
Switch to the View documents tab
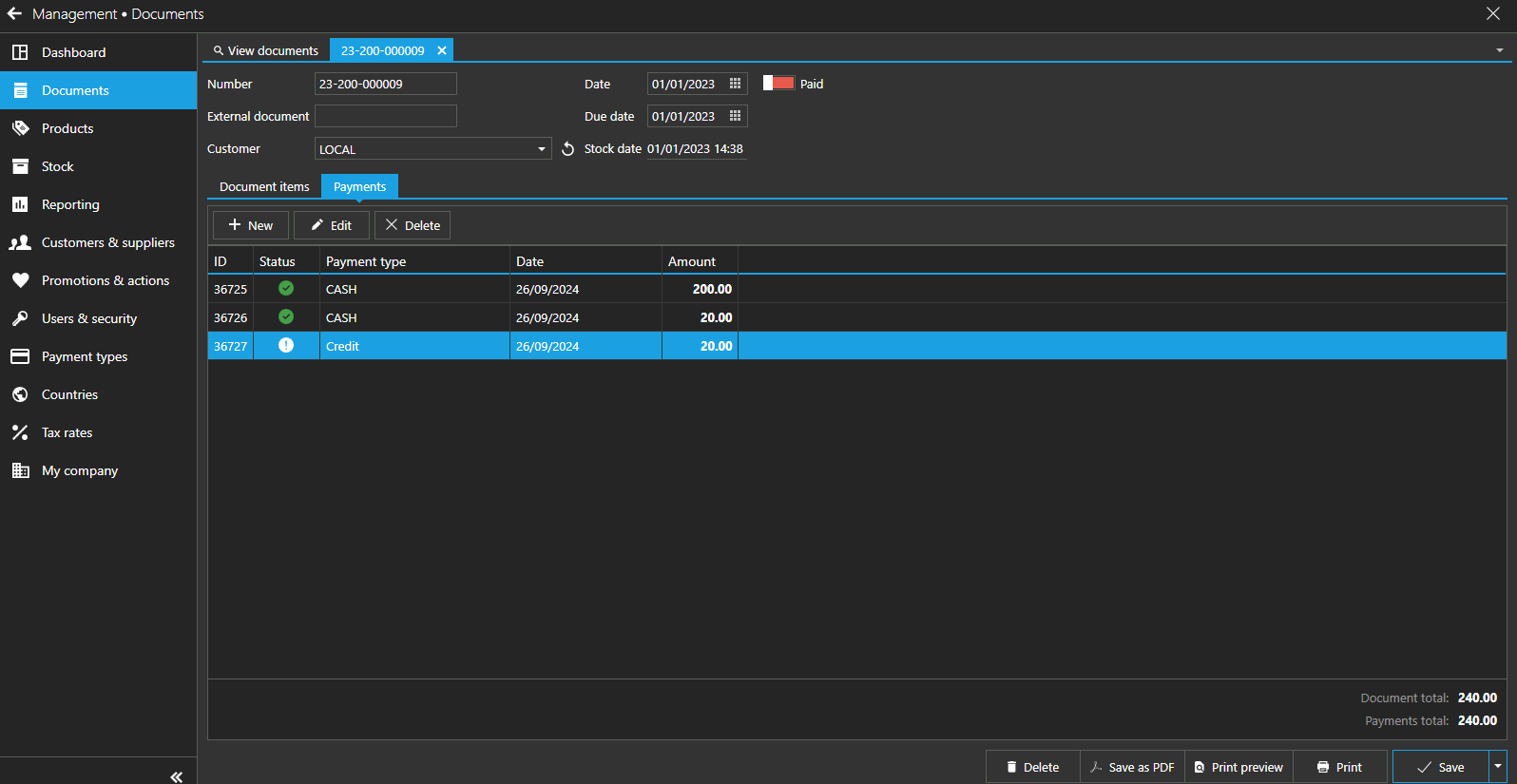click(x=266, y=50)
